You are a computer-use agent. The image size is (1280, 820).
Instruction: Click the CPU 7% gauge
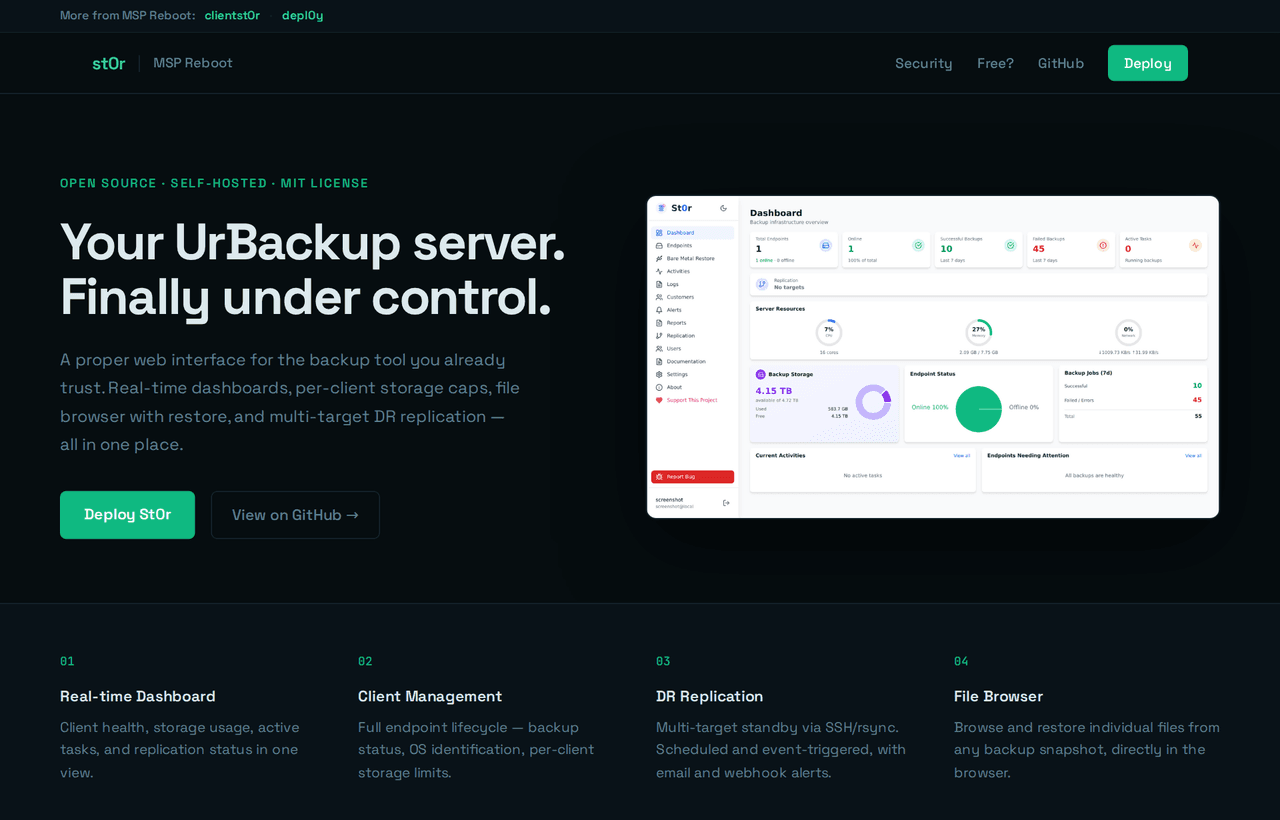[829, 332]
